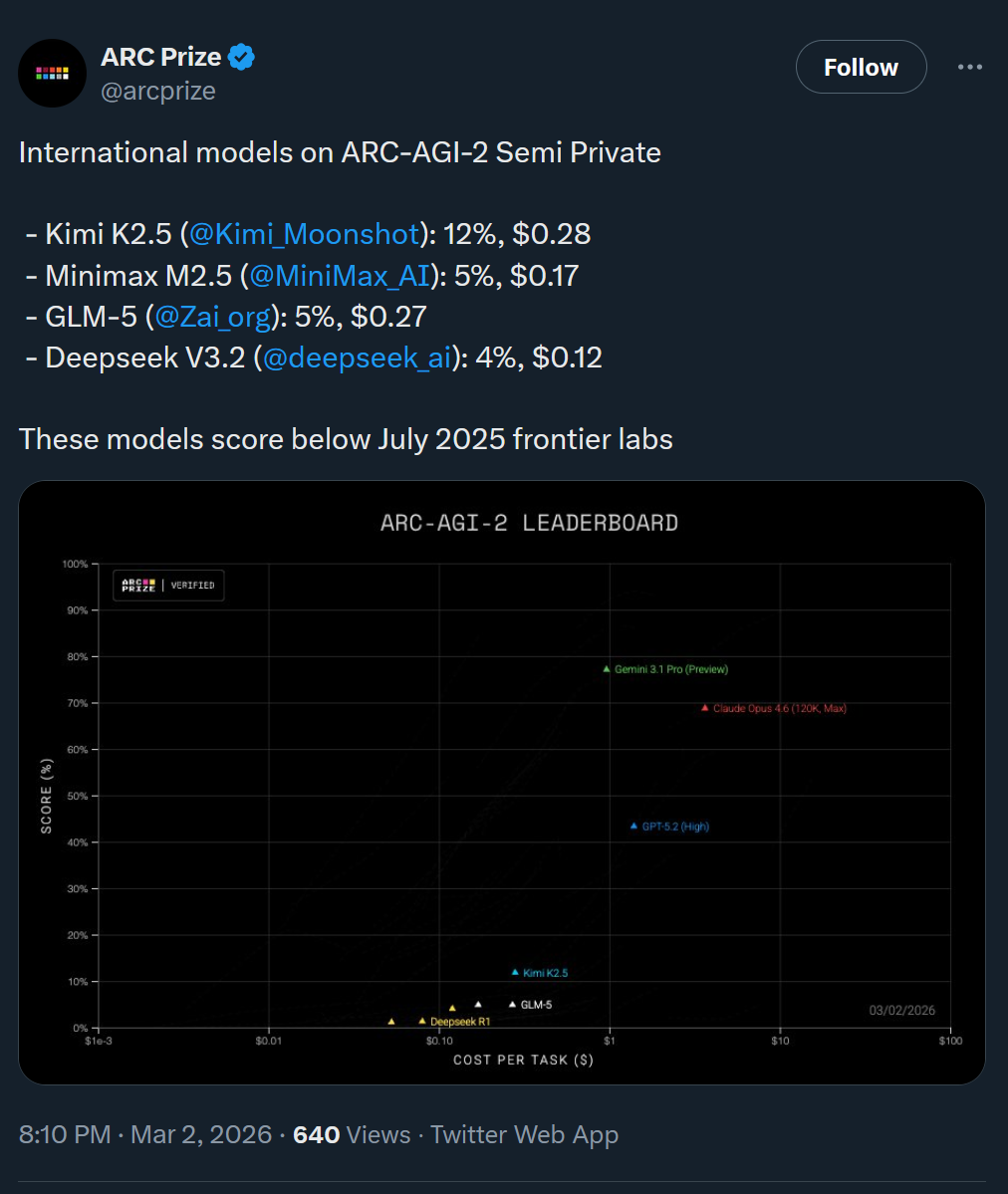Open the @Zai_org mention link
The height and width of the screenshot is (1194, 1008).
point(212,317)
